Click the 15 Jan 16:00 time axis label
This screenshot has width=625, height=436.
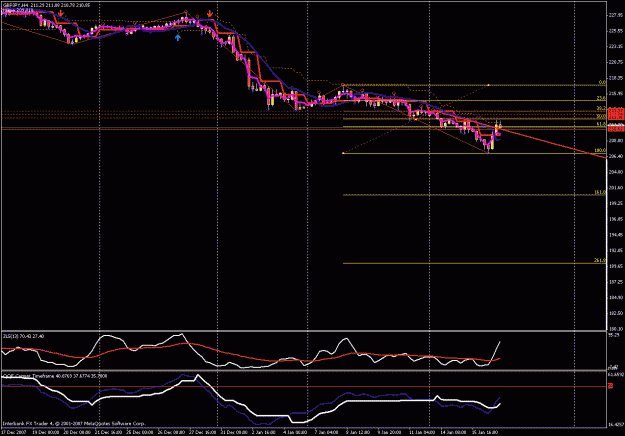485,432
